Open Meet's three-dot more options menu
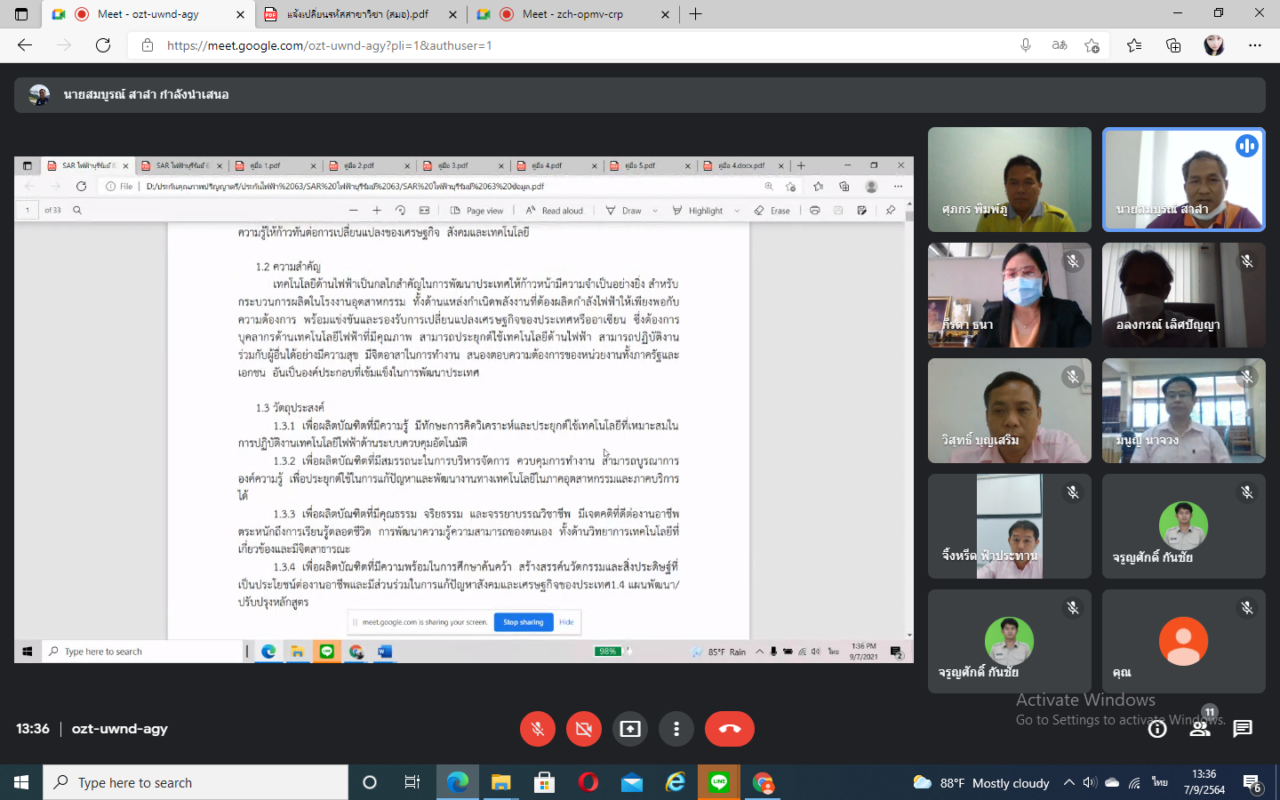The image size is (1280, 800). click(677, 729)
